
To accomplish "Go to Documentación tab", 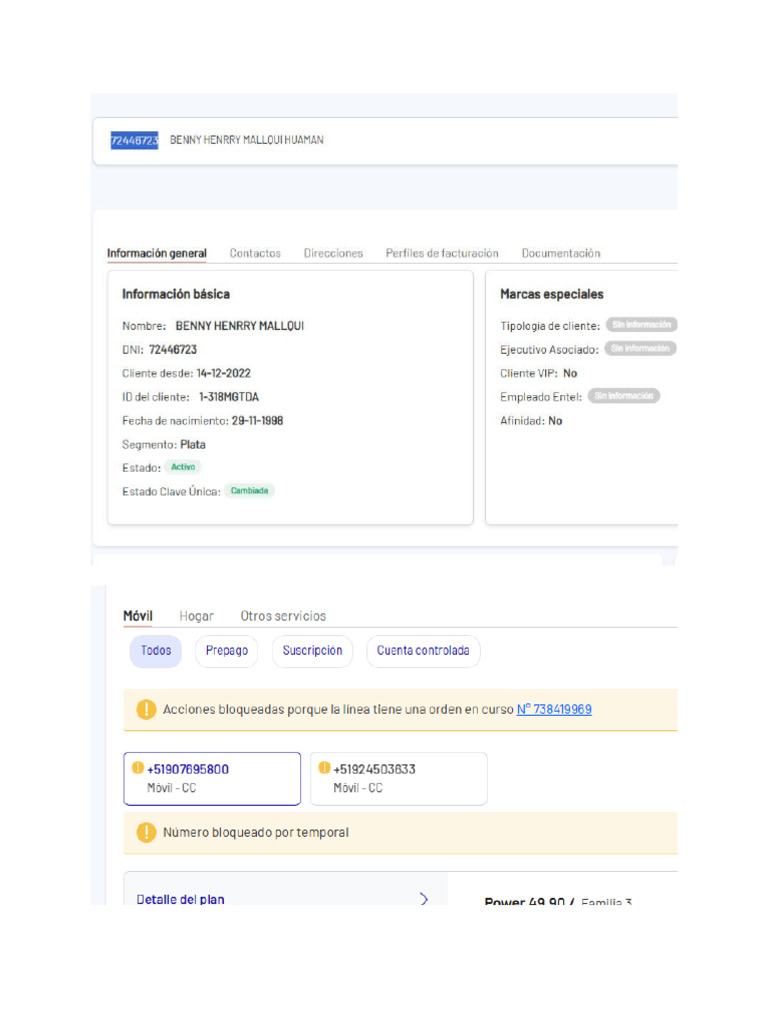I will (561, 253).
